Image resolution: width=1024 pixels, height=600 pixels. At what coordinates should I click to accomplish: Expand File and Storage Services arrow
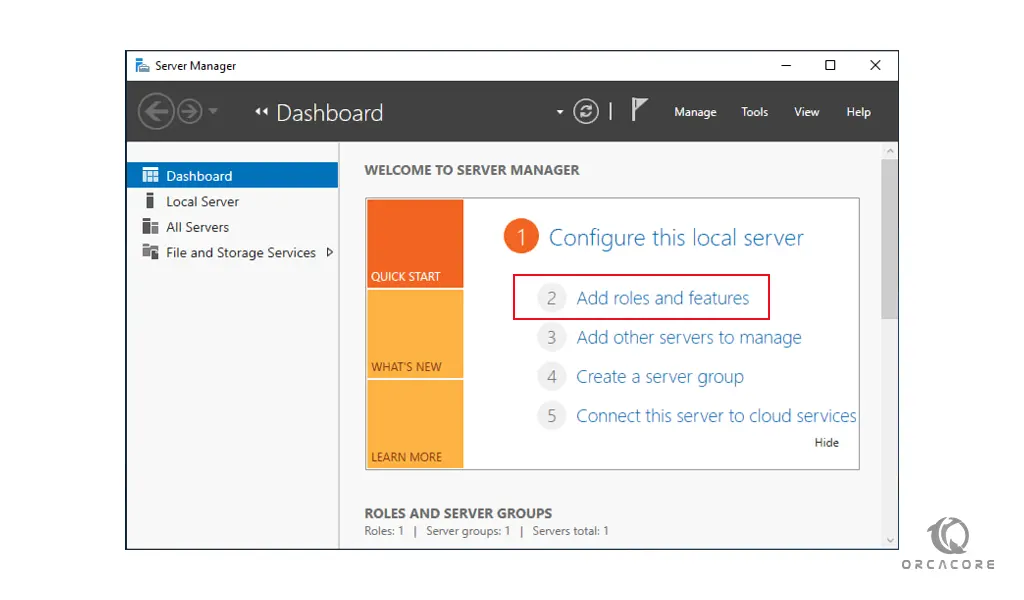(x=330, y=252)
